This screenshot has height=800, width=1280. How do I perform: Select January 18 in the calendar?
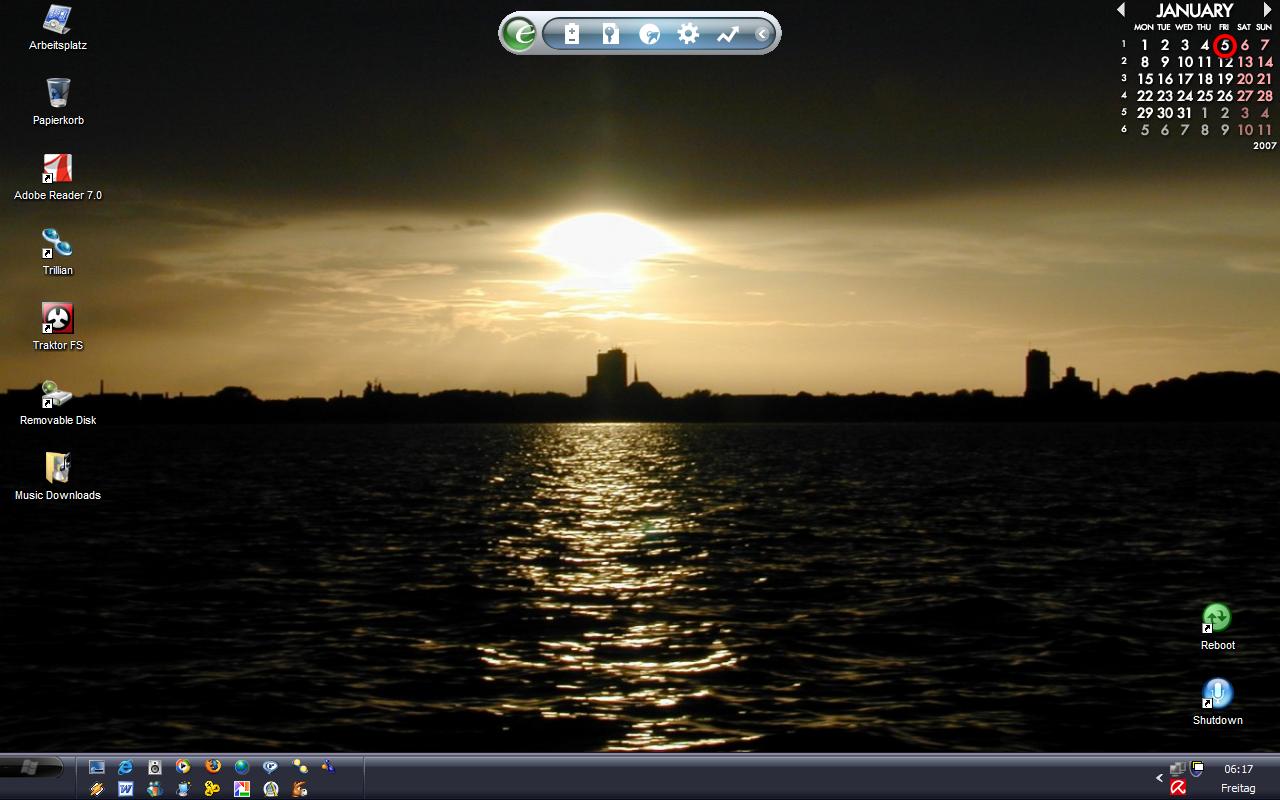point(1205,79)
